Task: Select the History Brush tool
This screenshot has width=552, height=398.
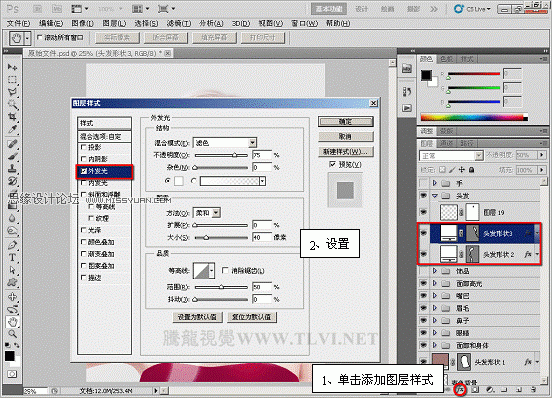Action: (13, 181)
